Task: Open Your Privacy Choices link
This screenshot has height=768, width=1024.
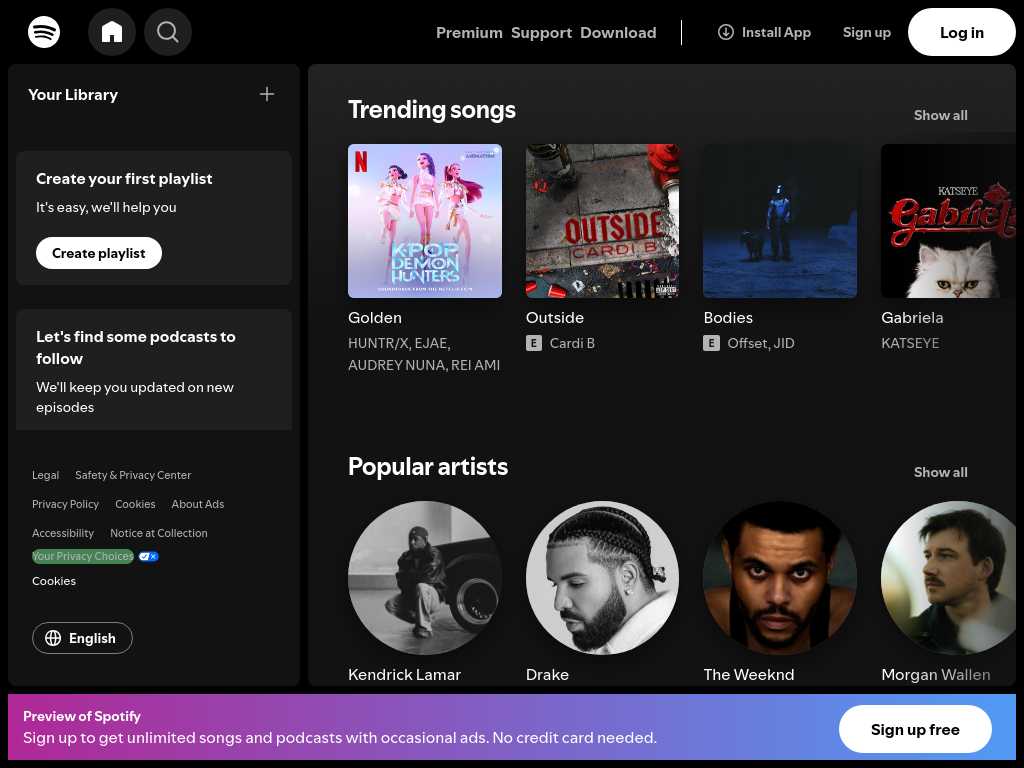Action: [83, 556]
